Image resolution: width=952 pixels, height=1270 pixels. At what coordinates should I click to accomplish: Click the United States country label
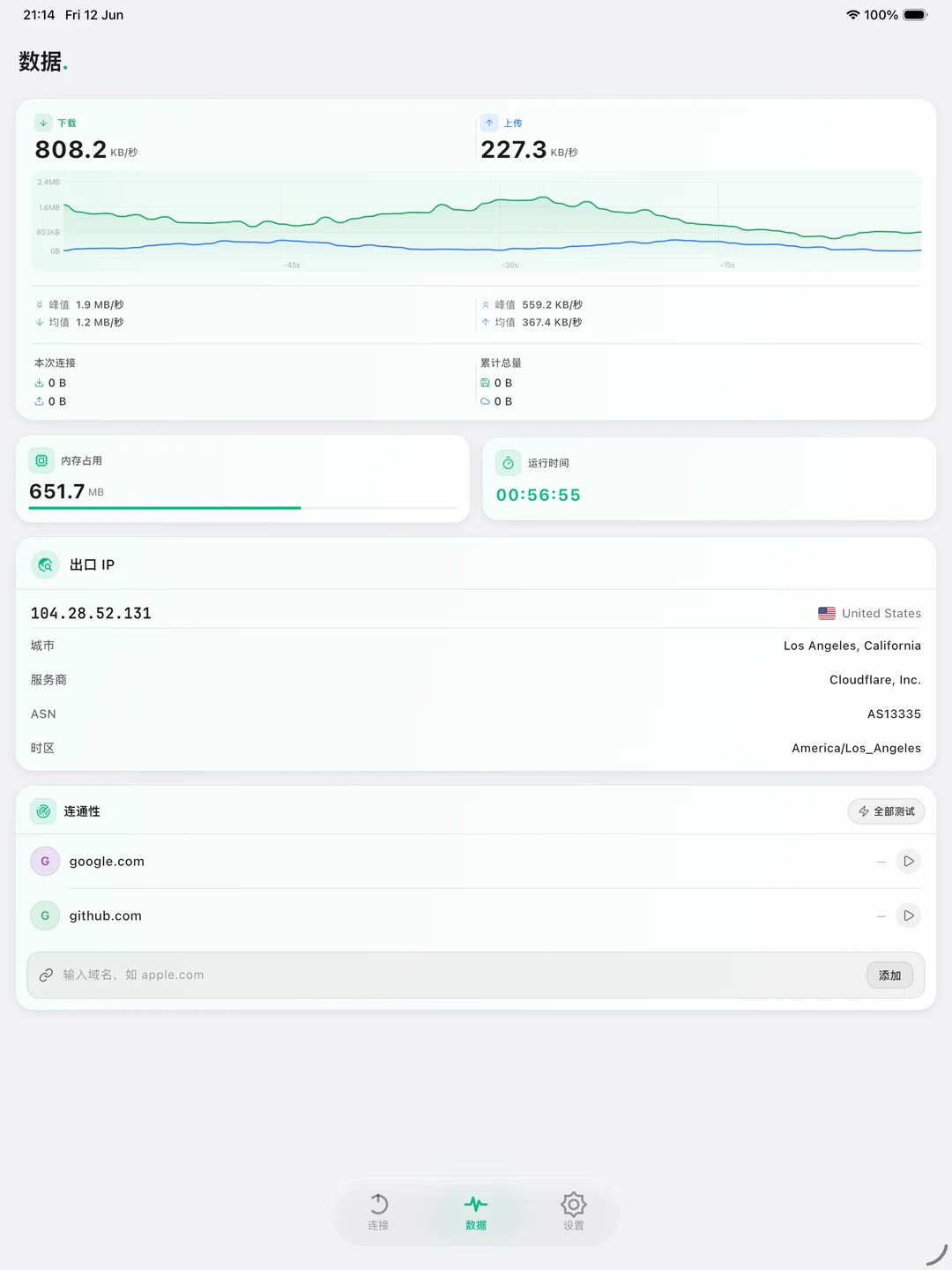(x=881, y=613)
